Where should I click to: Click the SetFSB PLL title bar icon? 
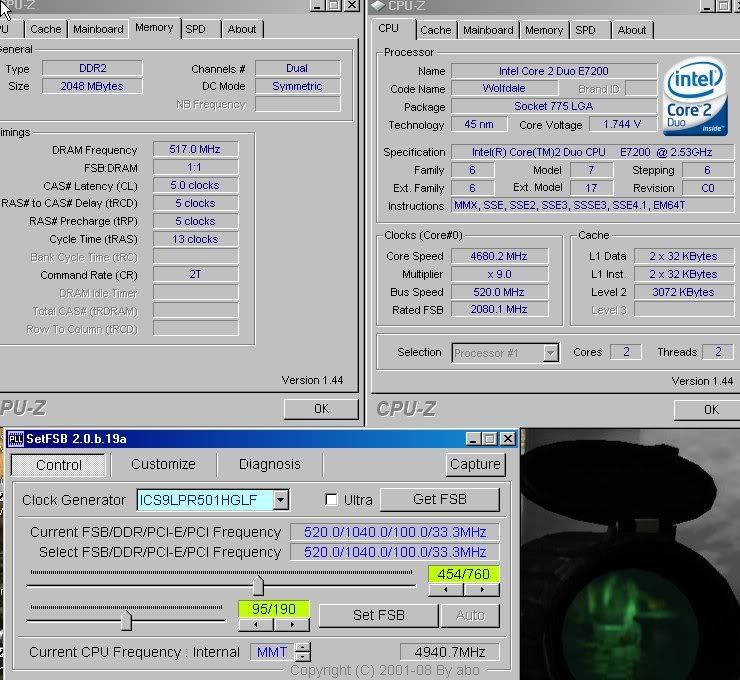pyautogui.click(x=15, y=439)
